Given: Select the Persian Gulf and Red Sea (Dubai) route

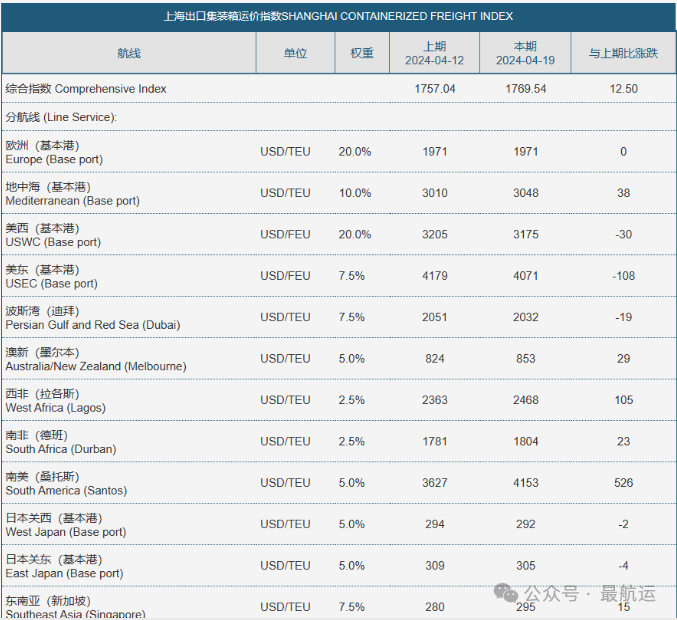Looking at the screenshot, I should [93, 318].
